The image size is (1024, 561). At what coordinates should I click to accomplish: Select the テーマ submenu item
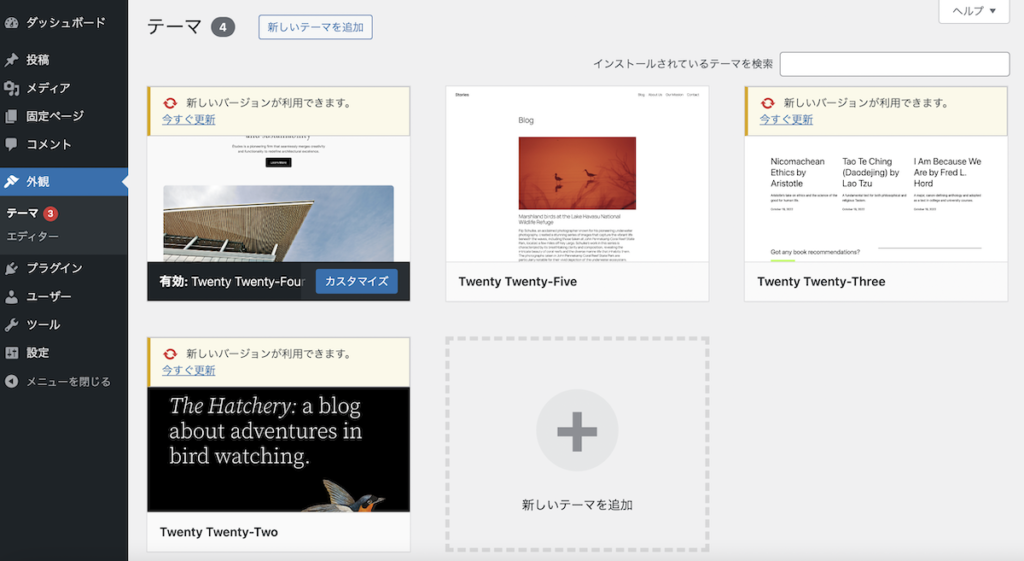pyautogui.click(x=22, y=213)
